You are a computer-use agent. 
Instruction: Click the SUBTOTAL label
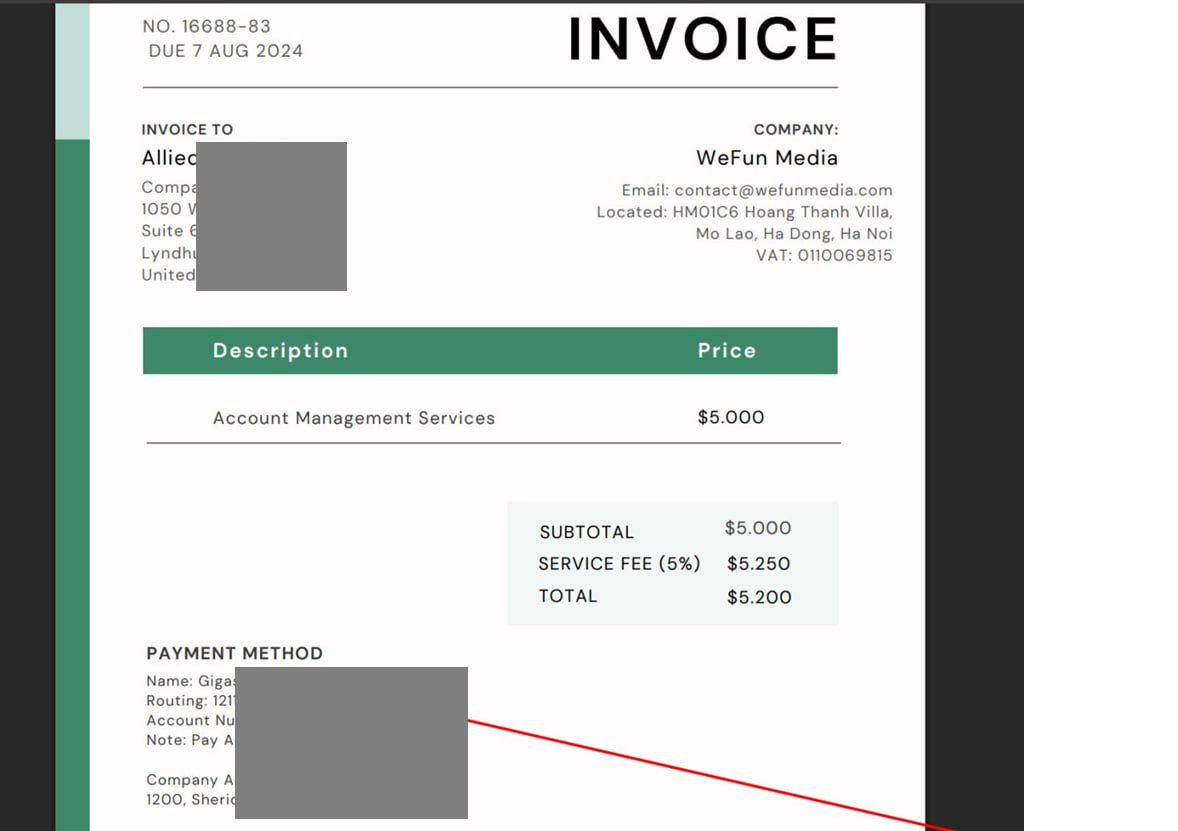pyautogui.click(x=586, y=532)
